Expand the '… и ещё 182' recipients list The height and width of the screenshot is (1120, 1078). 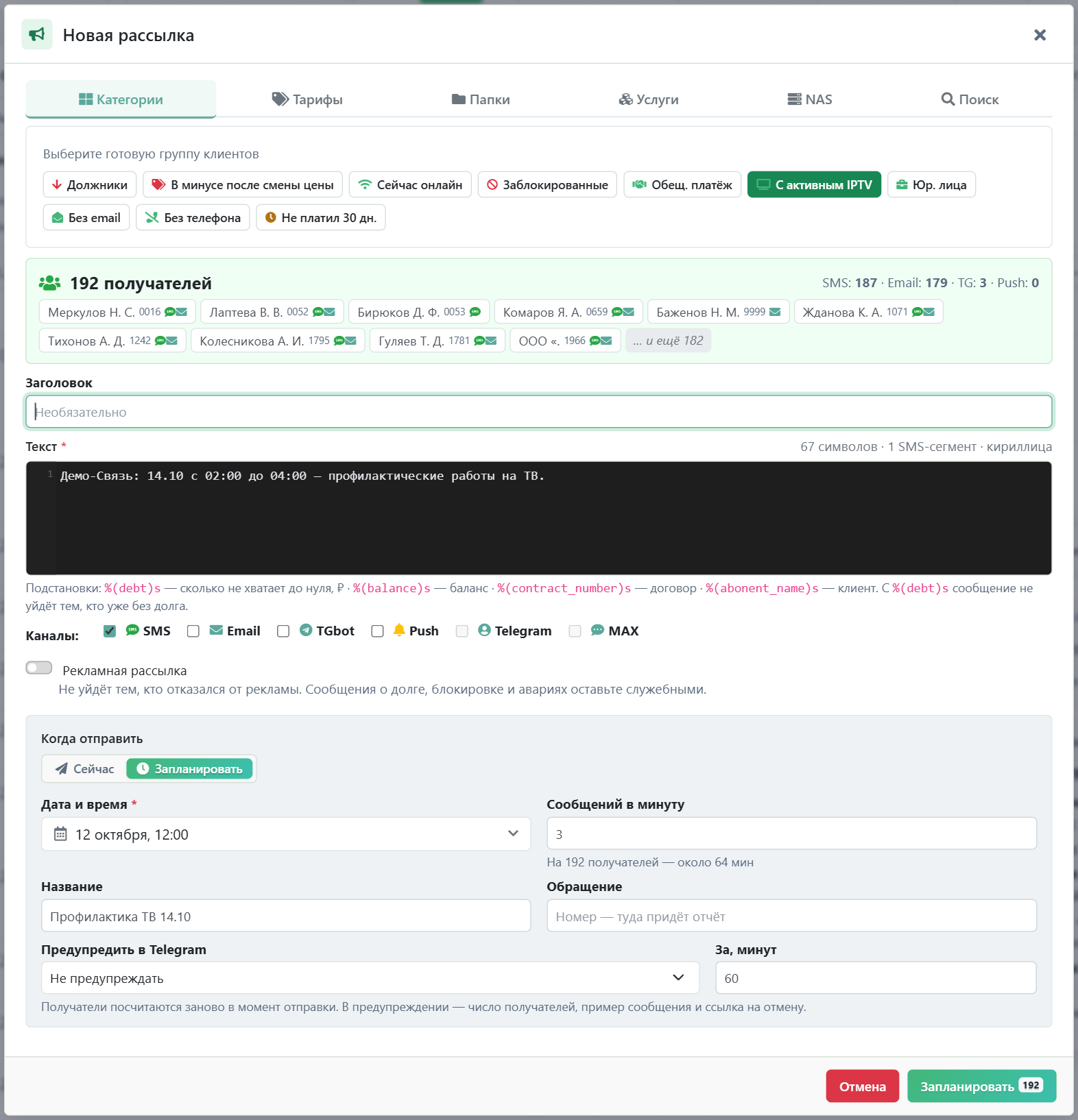(668, 341)
